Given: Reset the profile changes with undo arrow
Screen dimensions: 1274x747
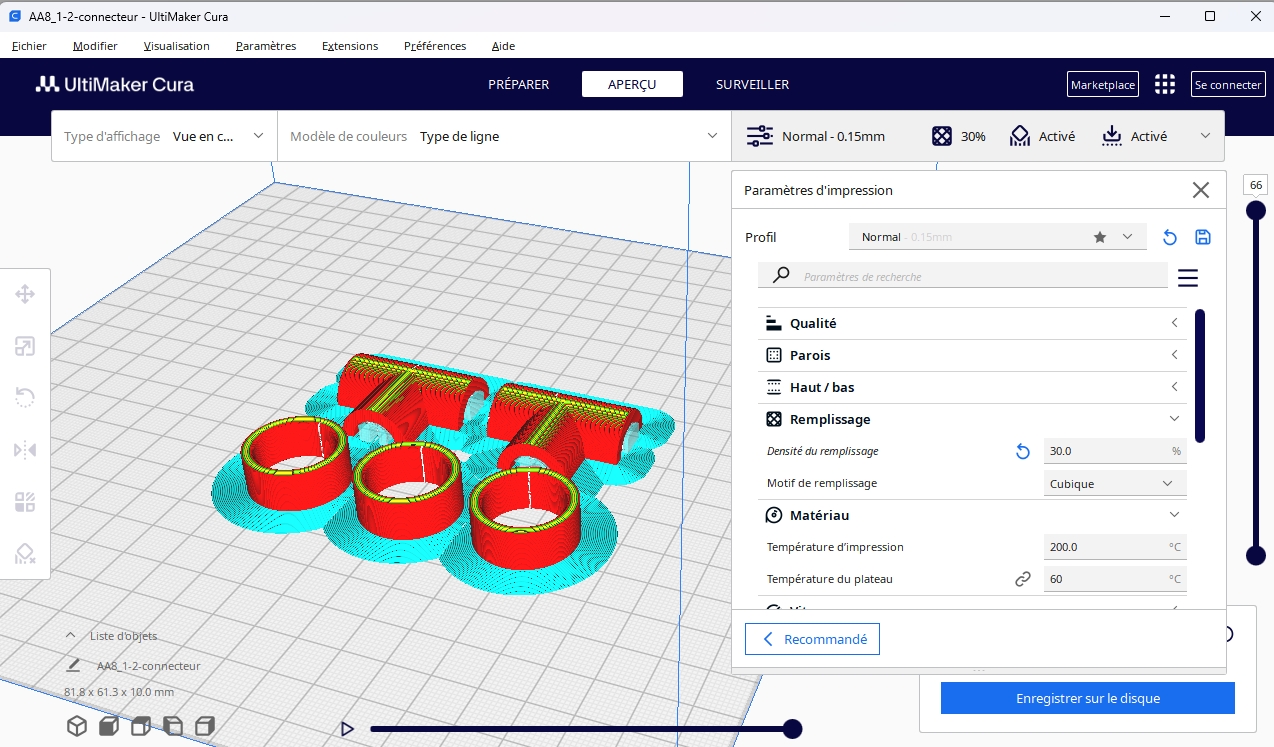Looking at the screenshot, I should (1170, 237).
